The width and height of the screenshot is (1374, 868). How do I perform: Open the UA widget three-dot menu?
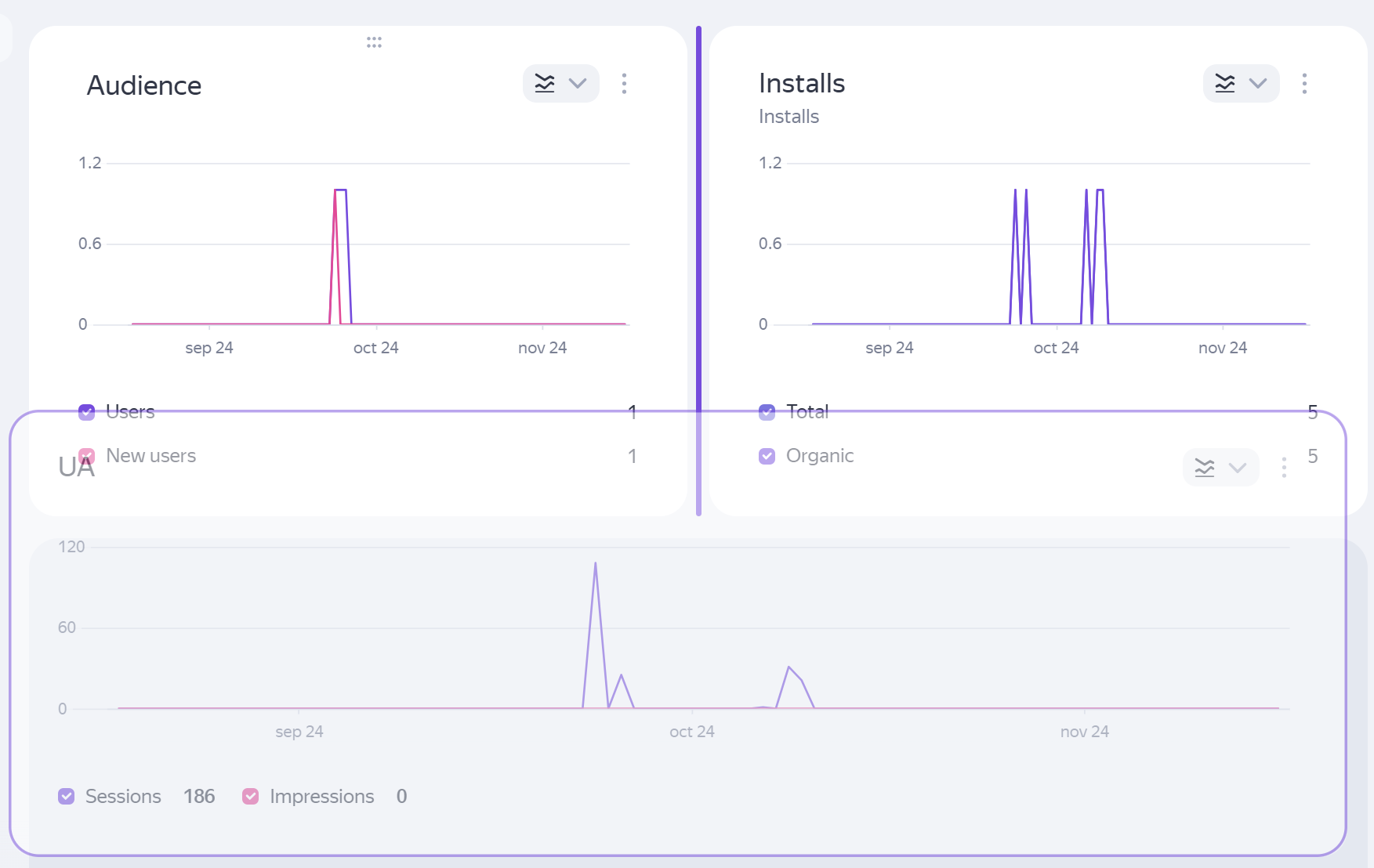pos(1284,468)
